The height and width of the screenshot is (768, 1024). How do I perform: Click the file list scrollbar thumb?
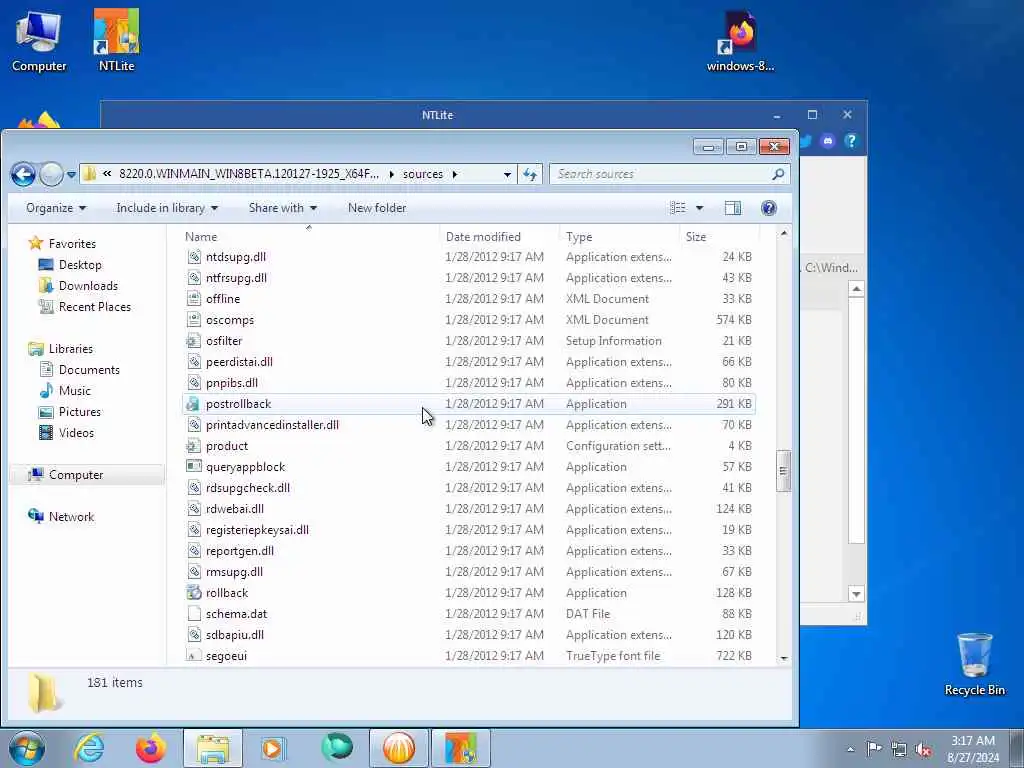(784, 471)
